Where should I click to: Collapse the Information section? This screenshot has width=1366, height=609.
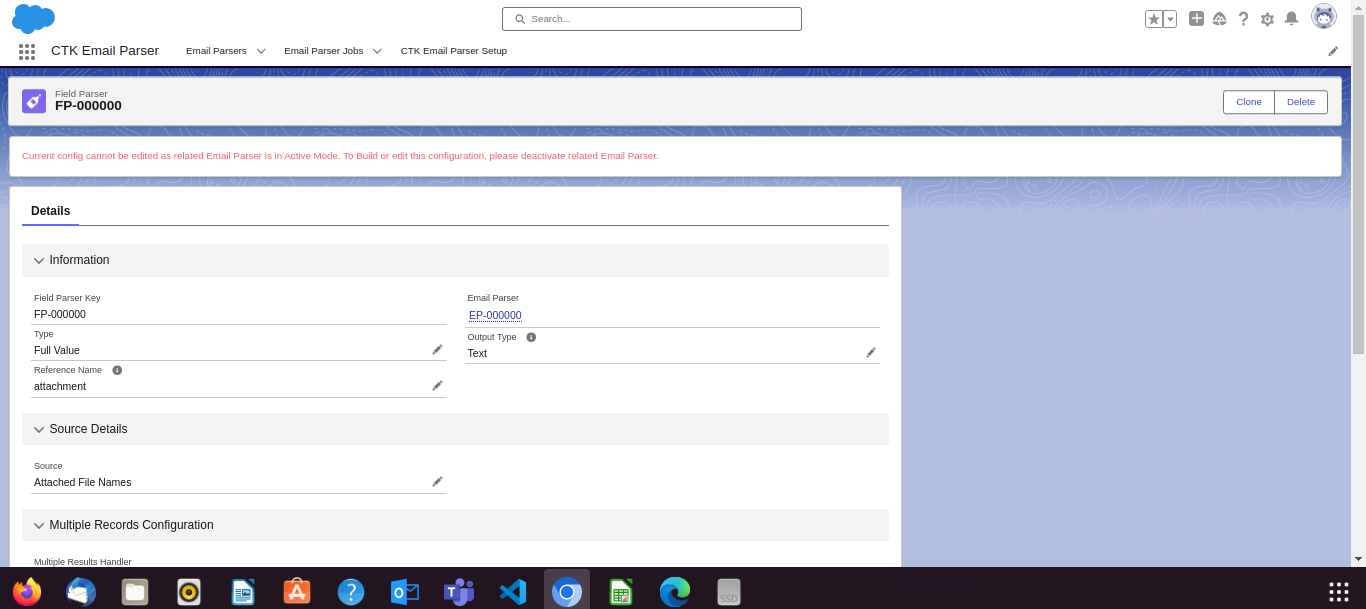pos(455,260)
